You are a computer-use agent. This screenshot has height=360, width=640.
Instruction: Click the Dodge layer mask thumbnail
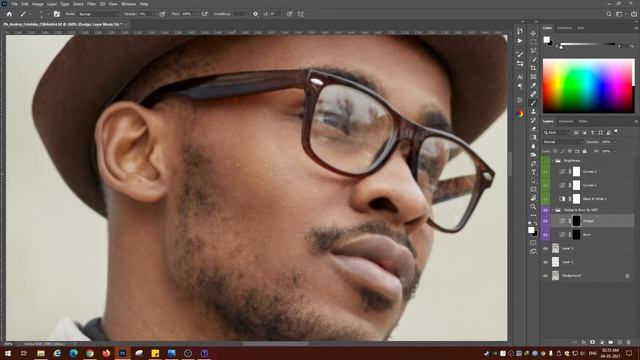point(576,221)
